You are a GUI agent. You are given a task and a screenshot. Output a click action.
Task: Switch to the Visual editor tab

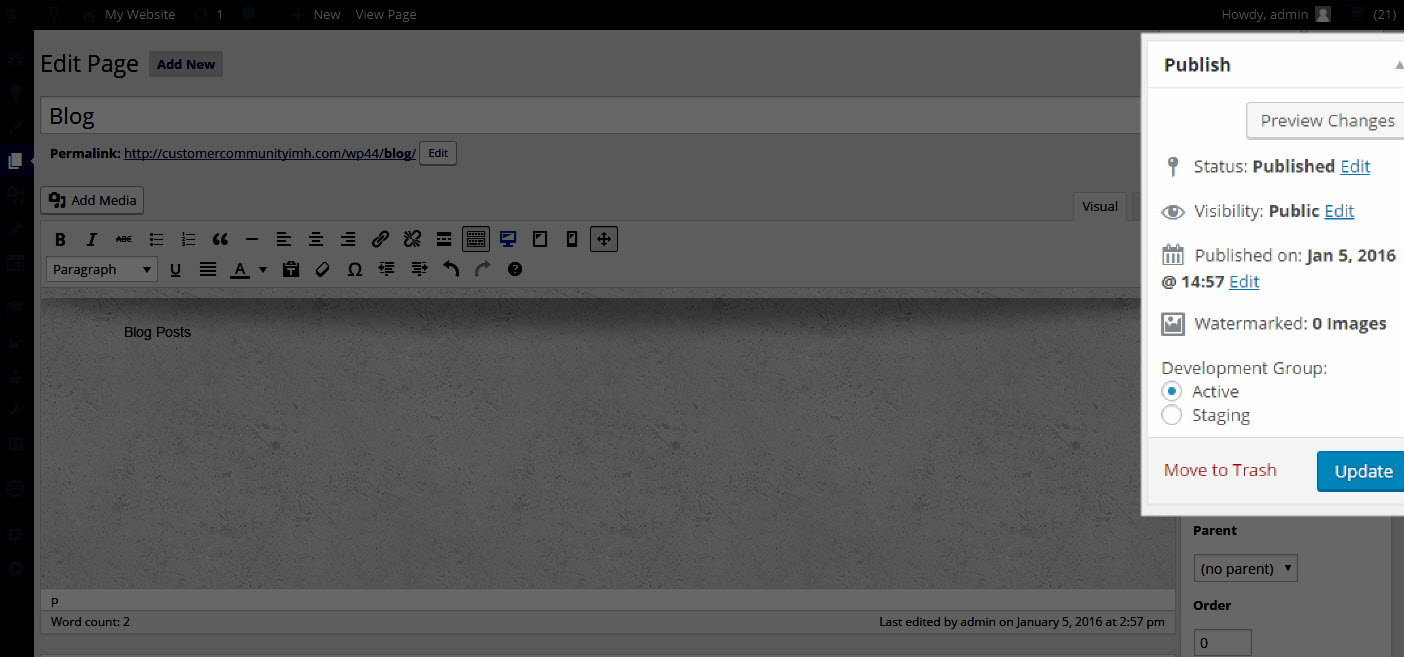point(1100,207)
